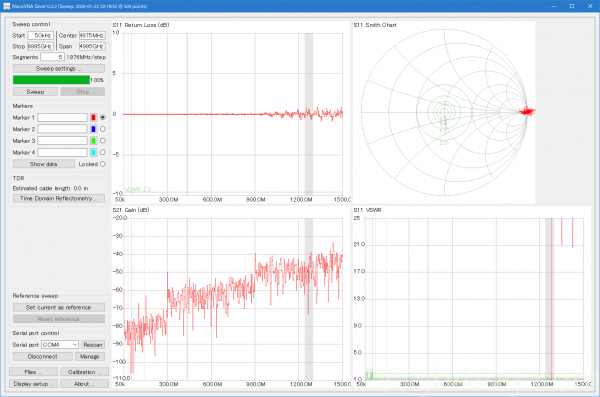Open the Serial port COM4 dropdown
Viewport: 600px width, 397px height.
[x=60, y=345]
